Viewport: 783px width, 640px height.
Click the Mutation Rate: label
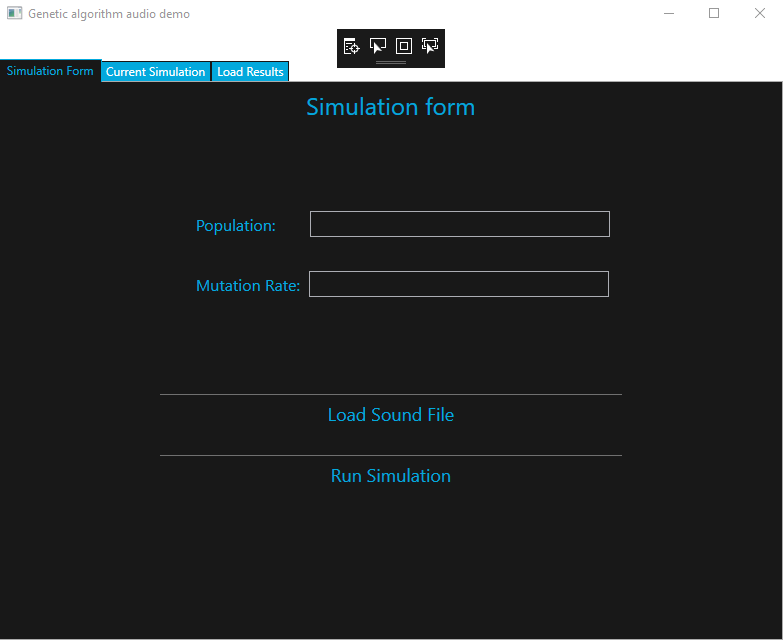(x=248, y=286)
